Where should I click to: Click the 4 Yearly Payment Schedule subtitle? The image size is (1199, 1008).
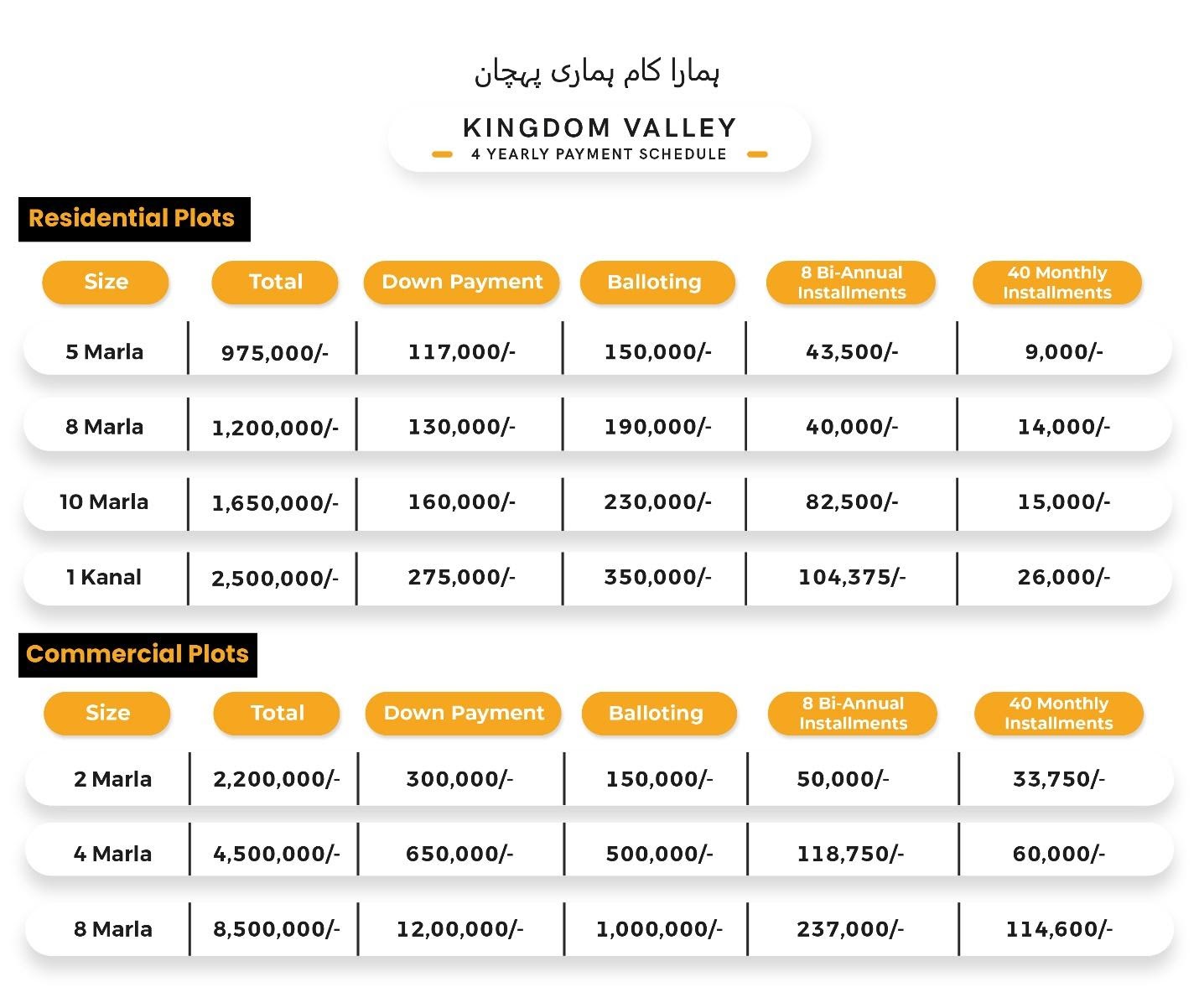(x=599, y=154)
